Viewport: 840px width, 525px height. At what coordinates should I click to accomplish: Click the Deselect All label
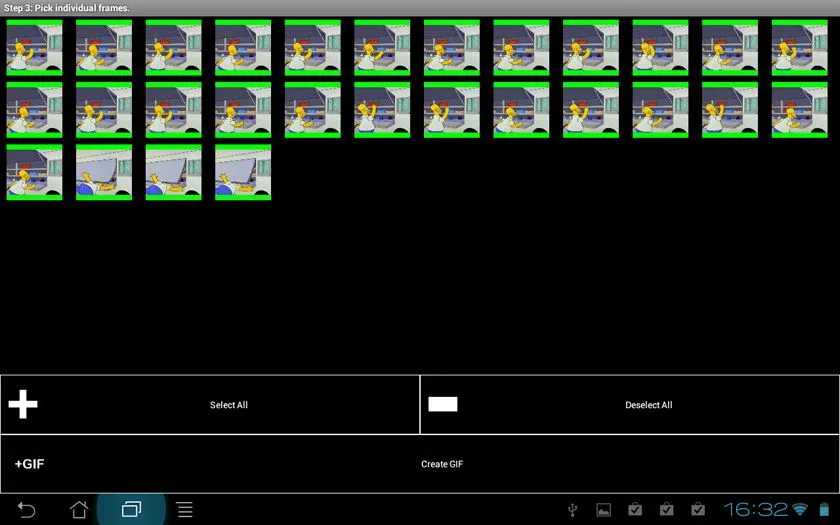(649, 405)
